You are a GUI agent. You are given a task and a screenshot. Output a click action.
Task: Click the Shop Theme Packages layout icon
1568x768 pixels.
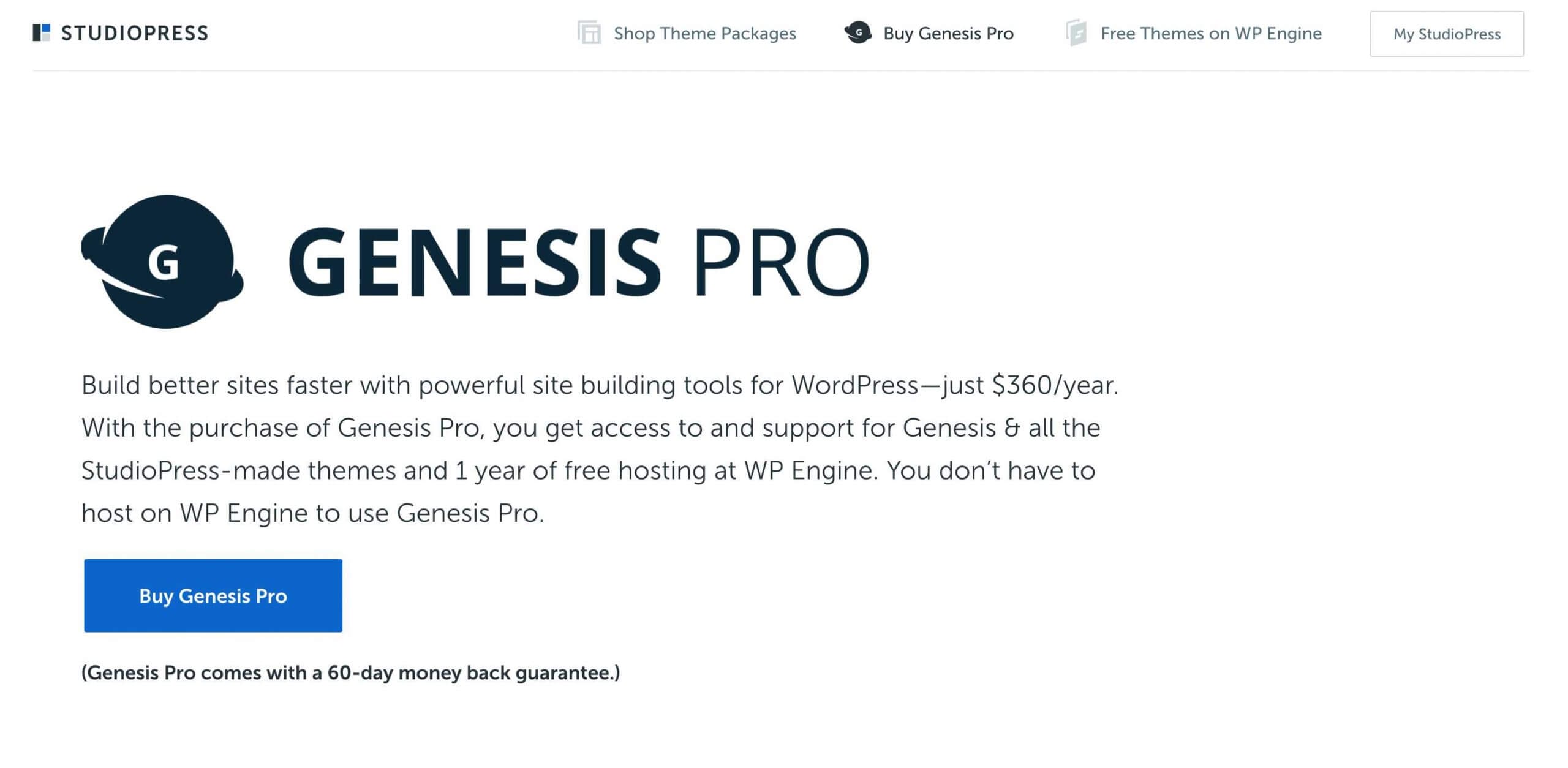click(589, 32)
